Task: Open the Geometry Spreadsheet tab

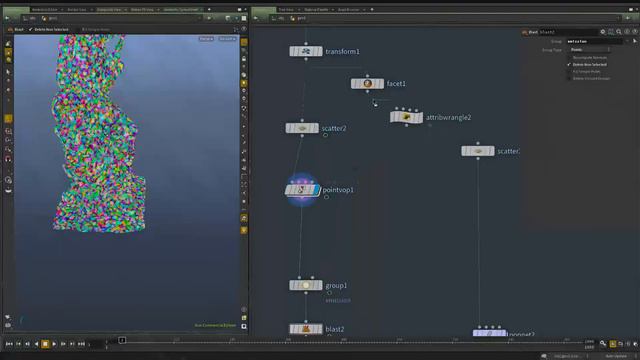Action: click(x=181, y=9)
